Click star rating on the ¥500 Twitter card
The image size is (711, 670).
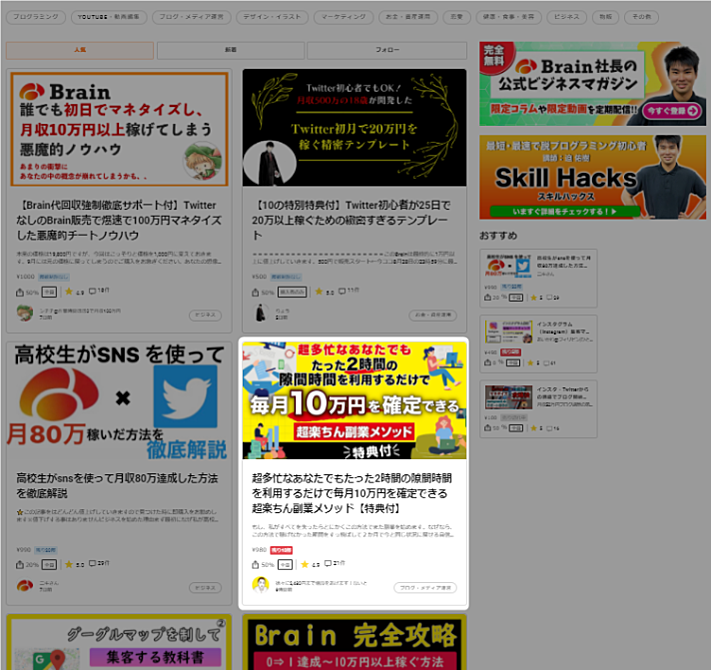pos(319,291)
